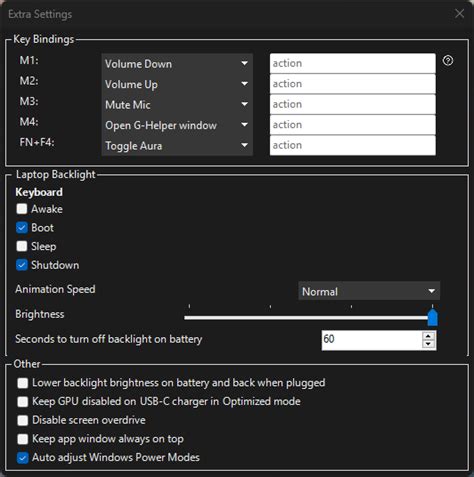The image size is (474, 477).
Task: Focus the M4 action text box
Action: 353,125
